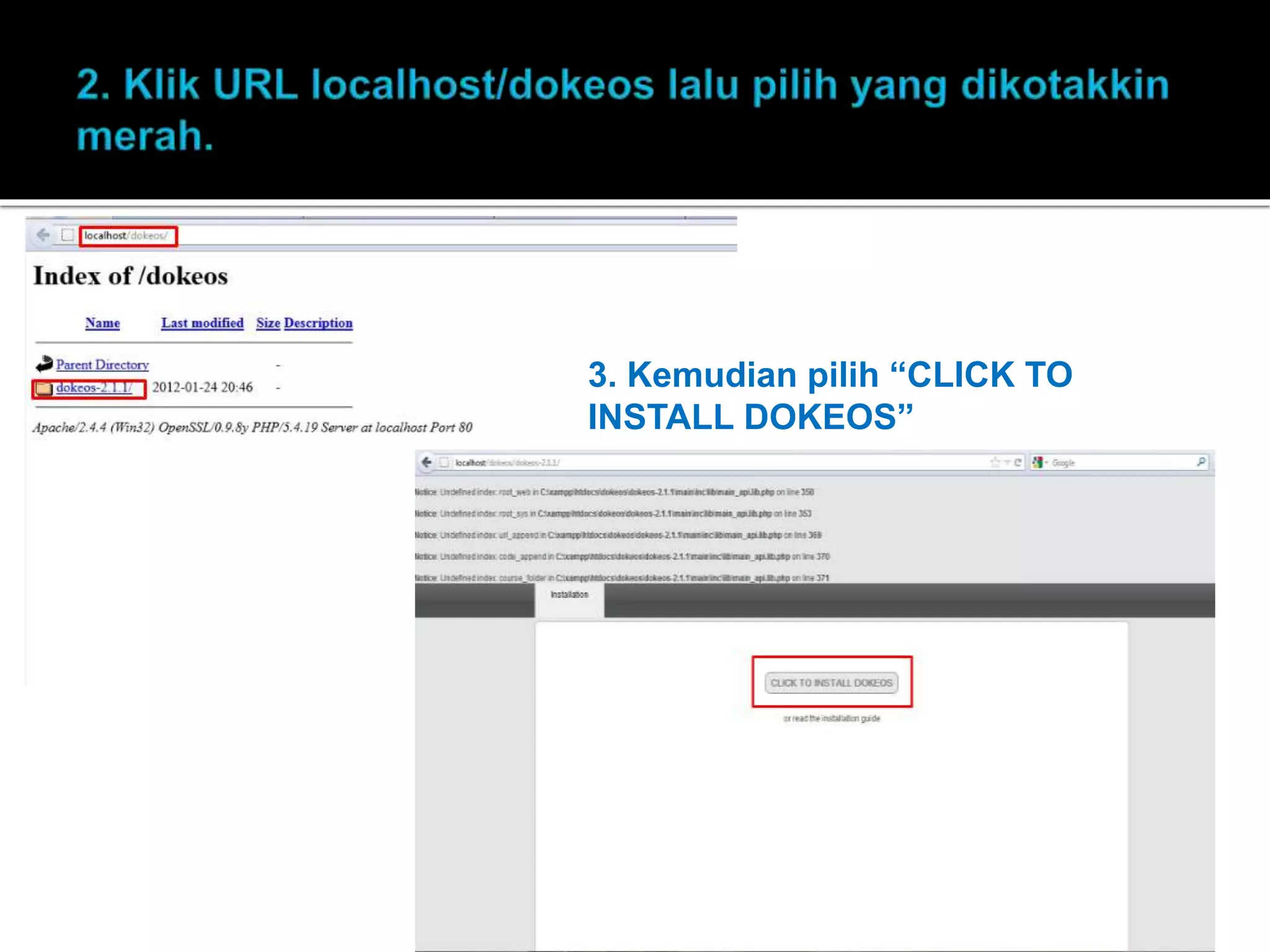Open the dokeos-2.1.1/ folder link

pos(94,387)
